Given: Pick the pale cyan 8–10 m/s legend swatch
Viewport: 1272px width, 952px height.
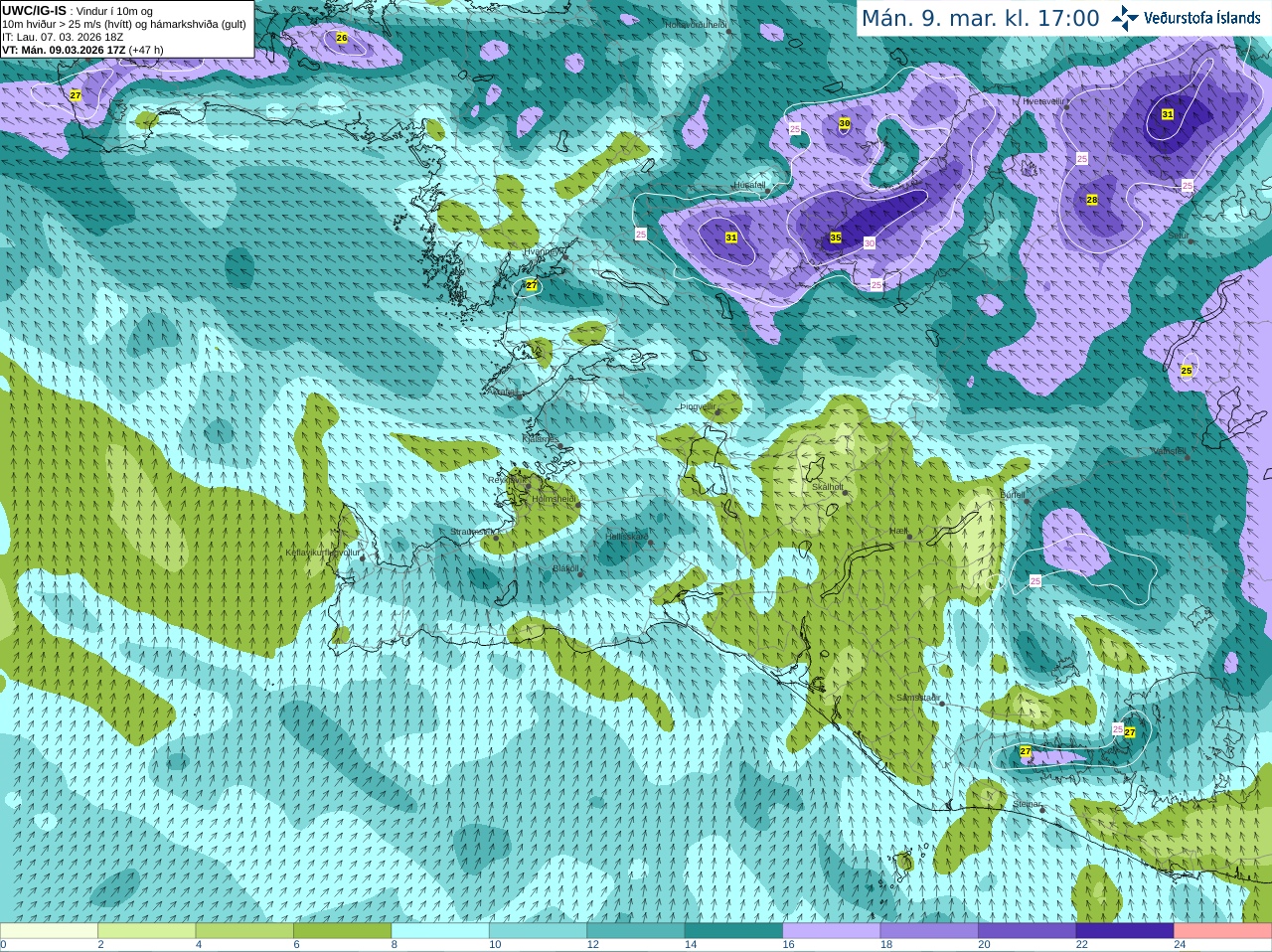Looking at the screenshot, I should pyautogui.click(x=440, y=931).
